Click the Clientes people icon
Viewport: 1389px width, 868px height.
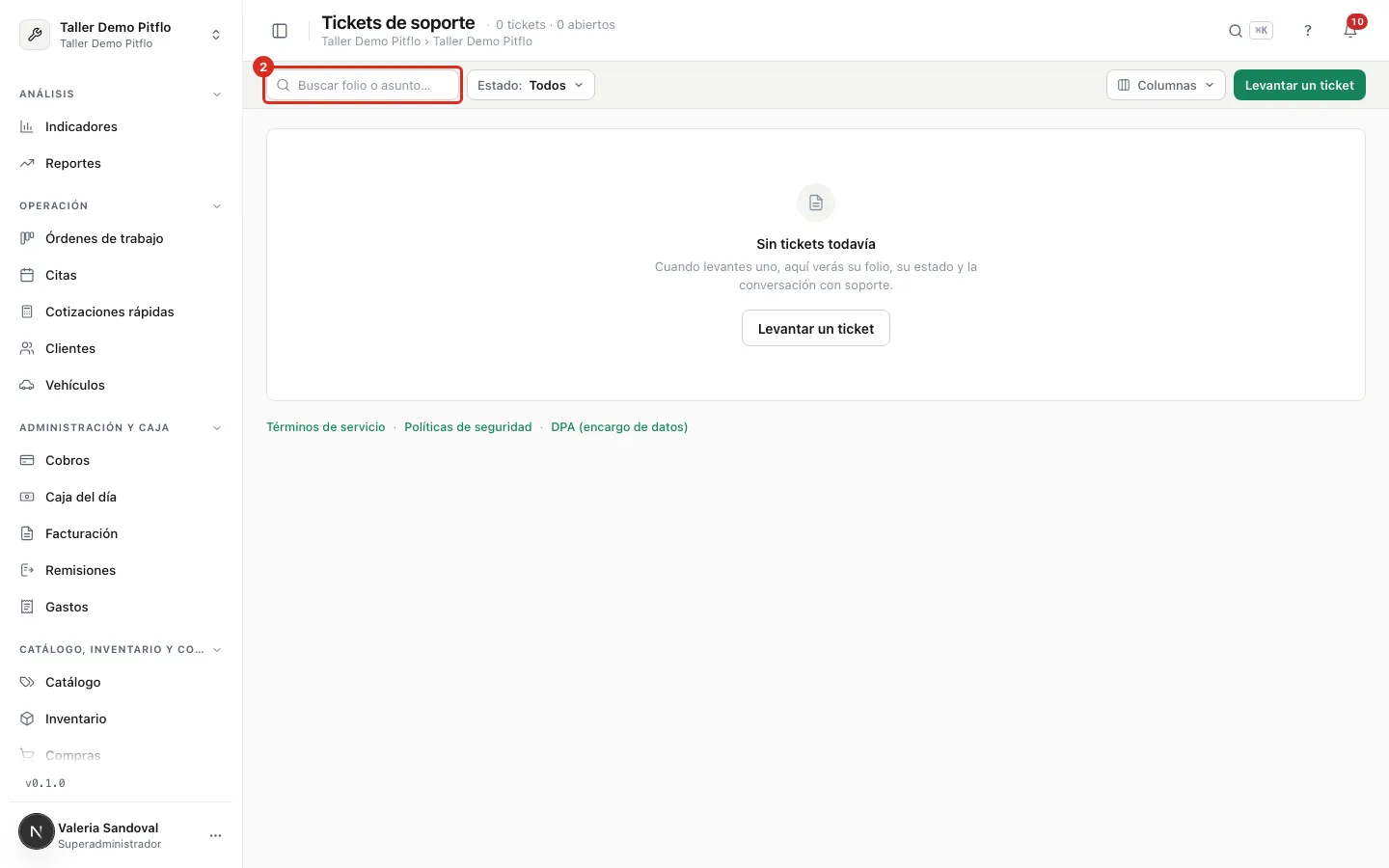pos(27,348)
